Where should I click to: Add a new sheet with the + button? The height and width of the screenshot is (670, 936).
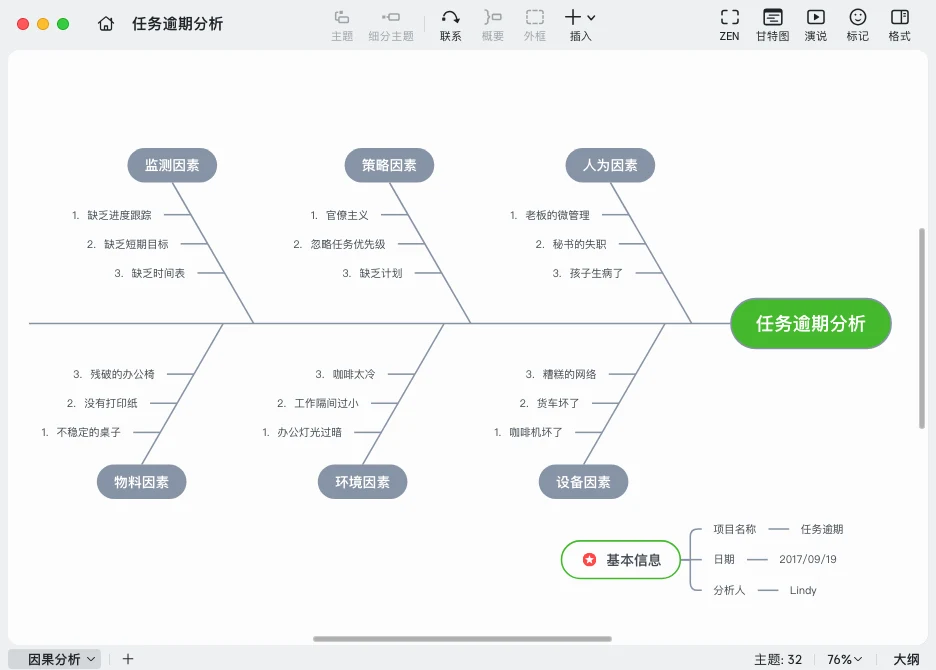127,659
